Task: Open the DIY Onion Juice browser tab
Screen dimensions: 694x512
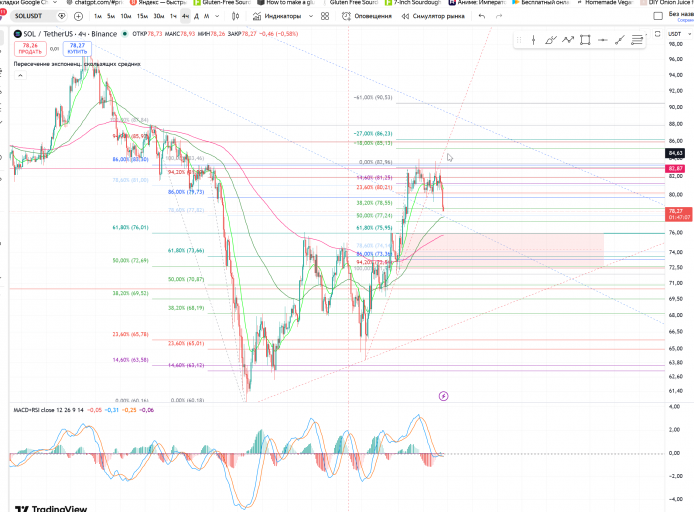Action: 667,3
